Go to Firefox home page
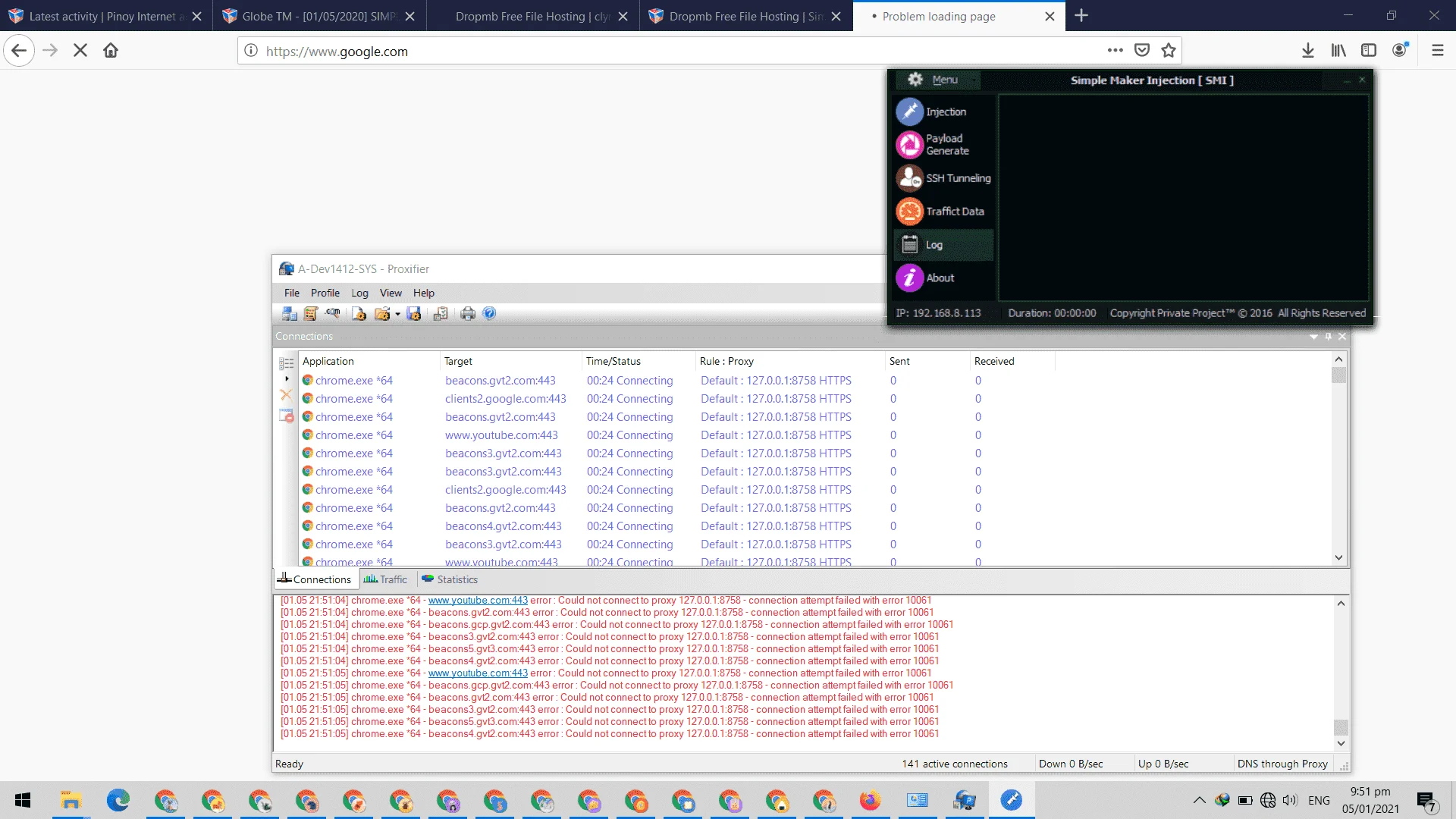This screenshot has height=819, width=1456. click(x=111, y=51)
